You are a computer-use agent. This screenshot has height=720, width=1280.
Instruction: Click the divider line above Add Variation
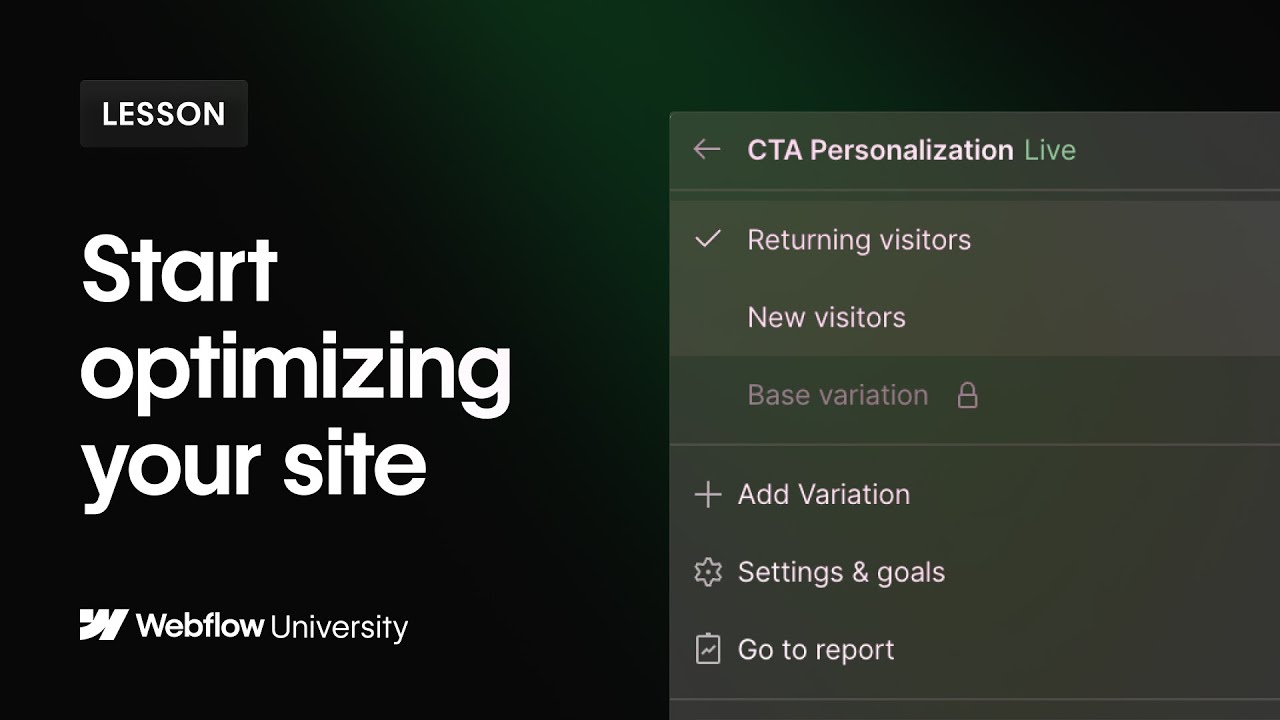974,445
